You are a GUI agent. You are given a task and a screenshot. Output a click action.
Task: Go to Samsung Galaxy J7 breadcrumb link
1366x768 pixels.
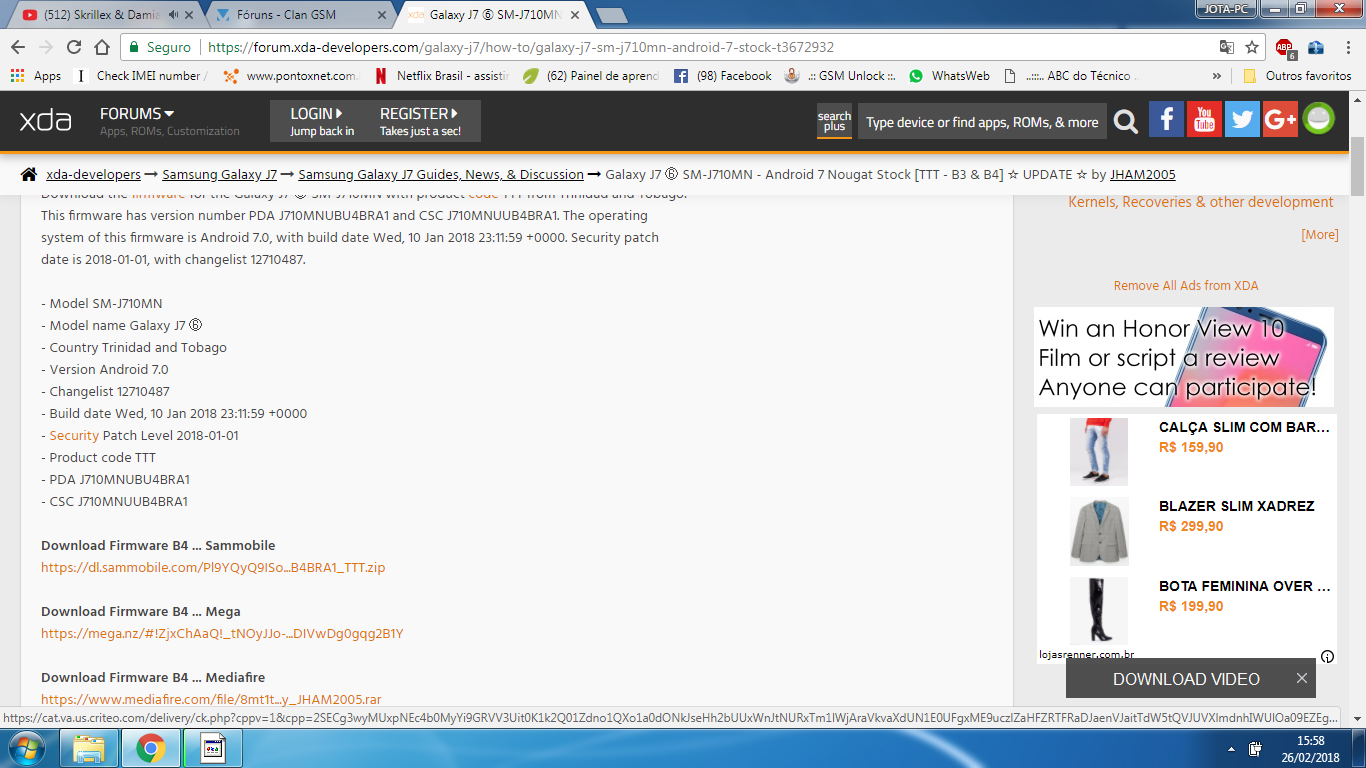220,175
